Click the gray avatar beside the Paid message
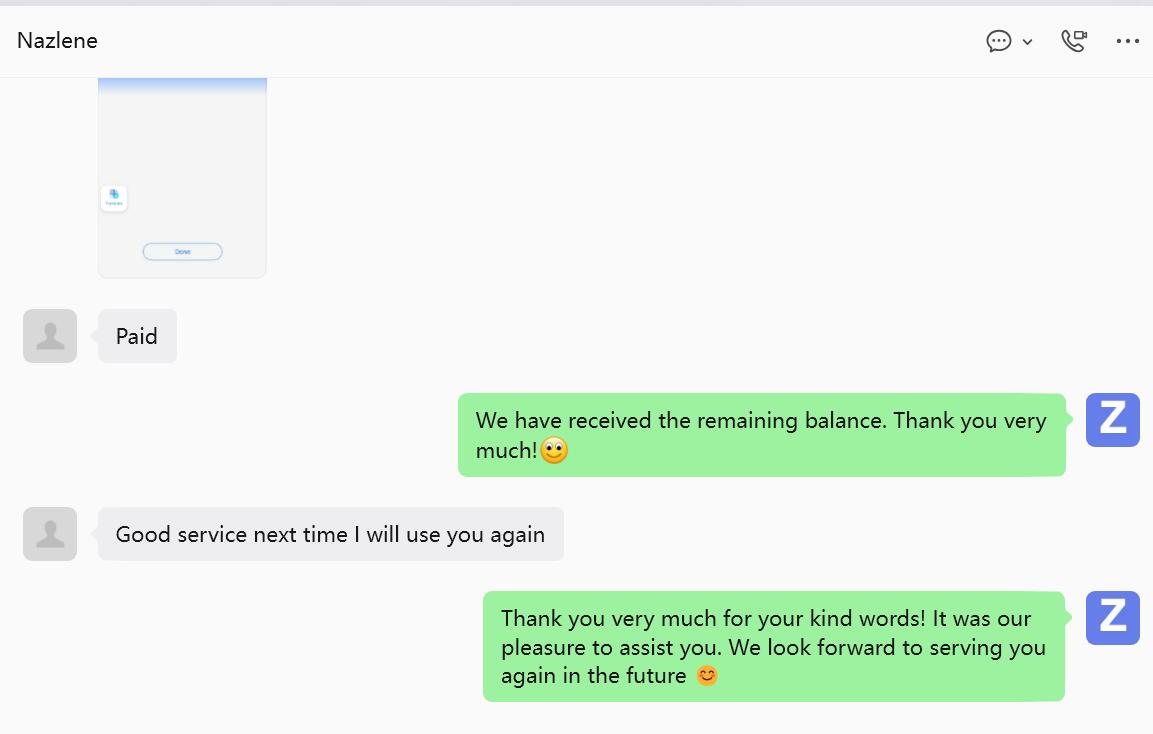Image resolution: width=1153 pixels, height=734 pixels. coord(50,336)
